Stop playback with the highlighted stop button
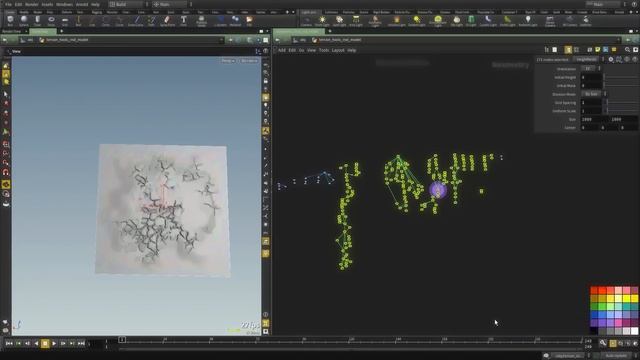 [45, 344]
